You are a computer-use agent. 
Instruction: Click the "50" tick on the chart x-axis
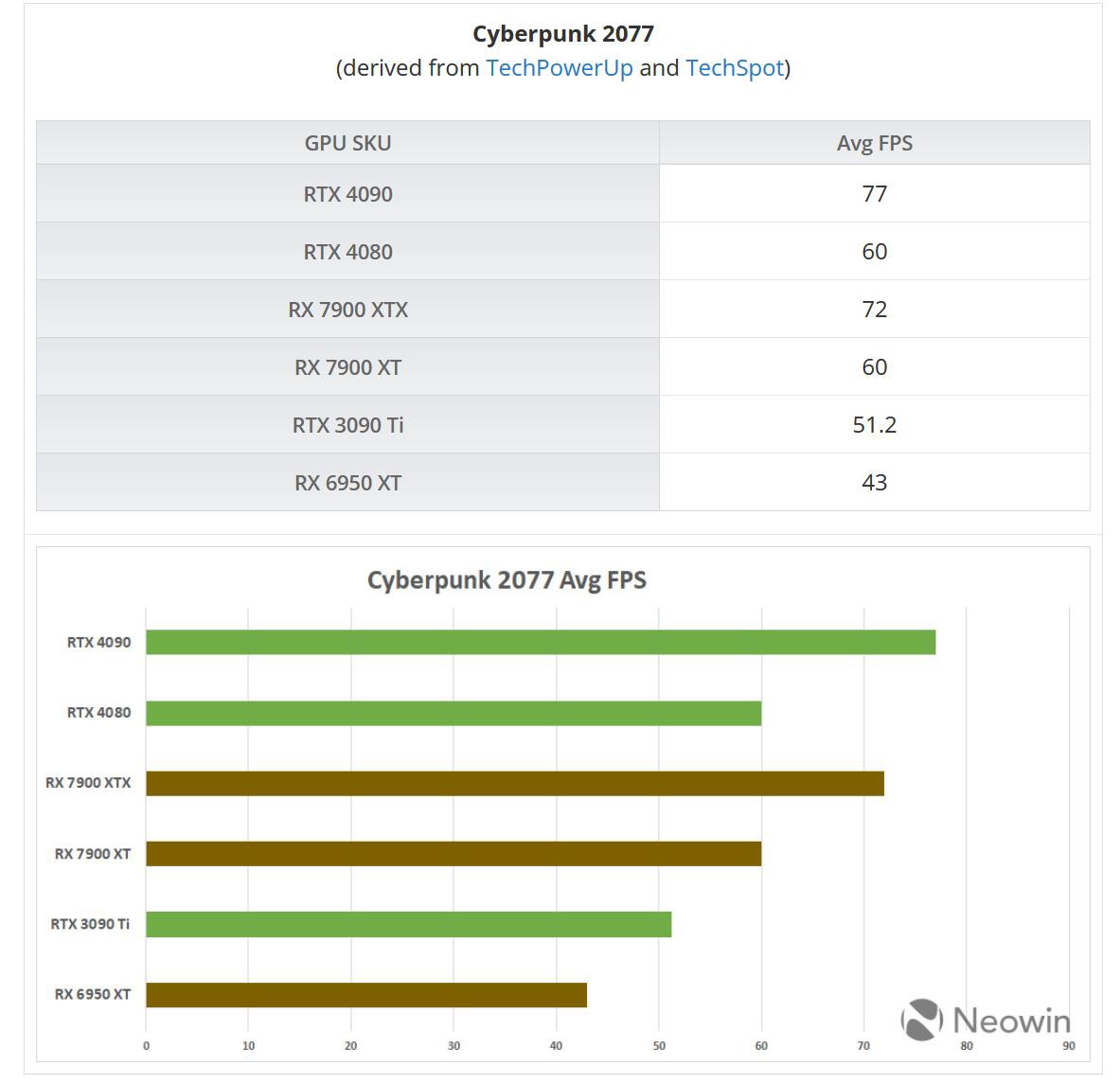(x=659, y=1045)
